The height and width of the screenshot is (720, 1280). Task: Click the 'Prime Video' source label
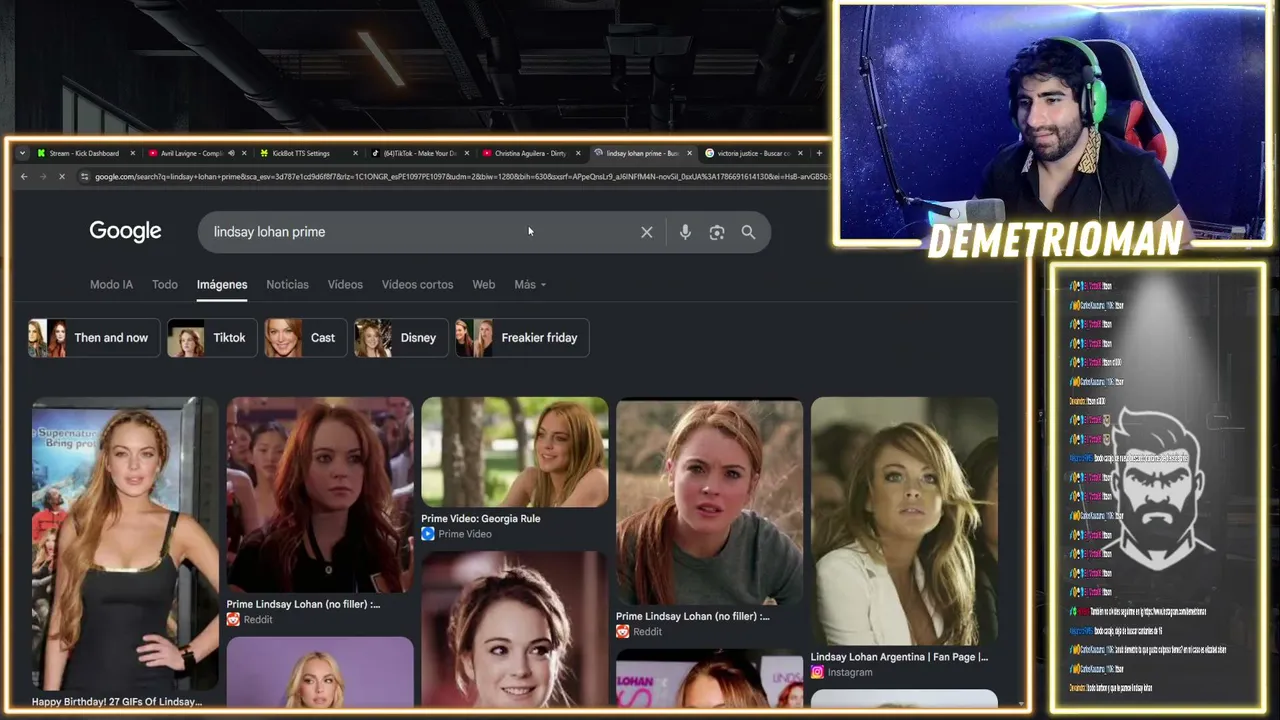click(465, 534)
